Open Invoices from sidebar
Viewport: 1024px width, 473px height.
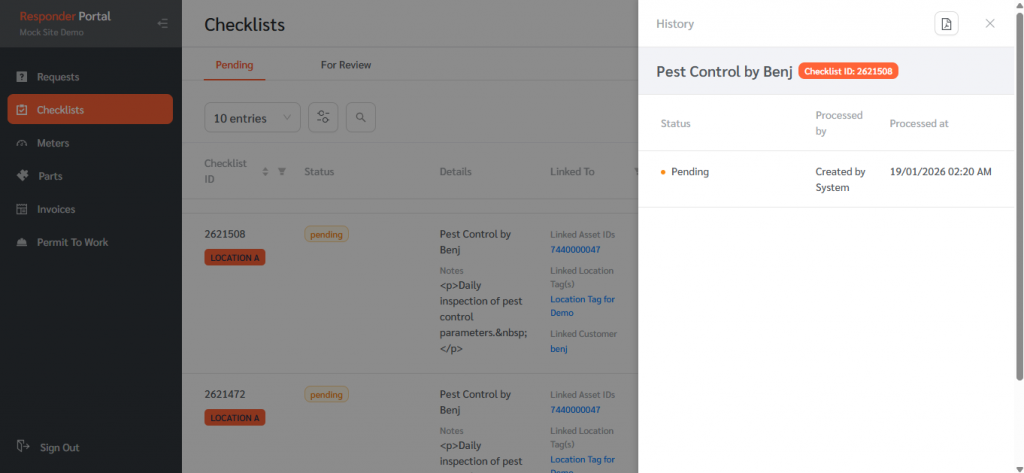(56, 209)
